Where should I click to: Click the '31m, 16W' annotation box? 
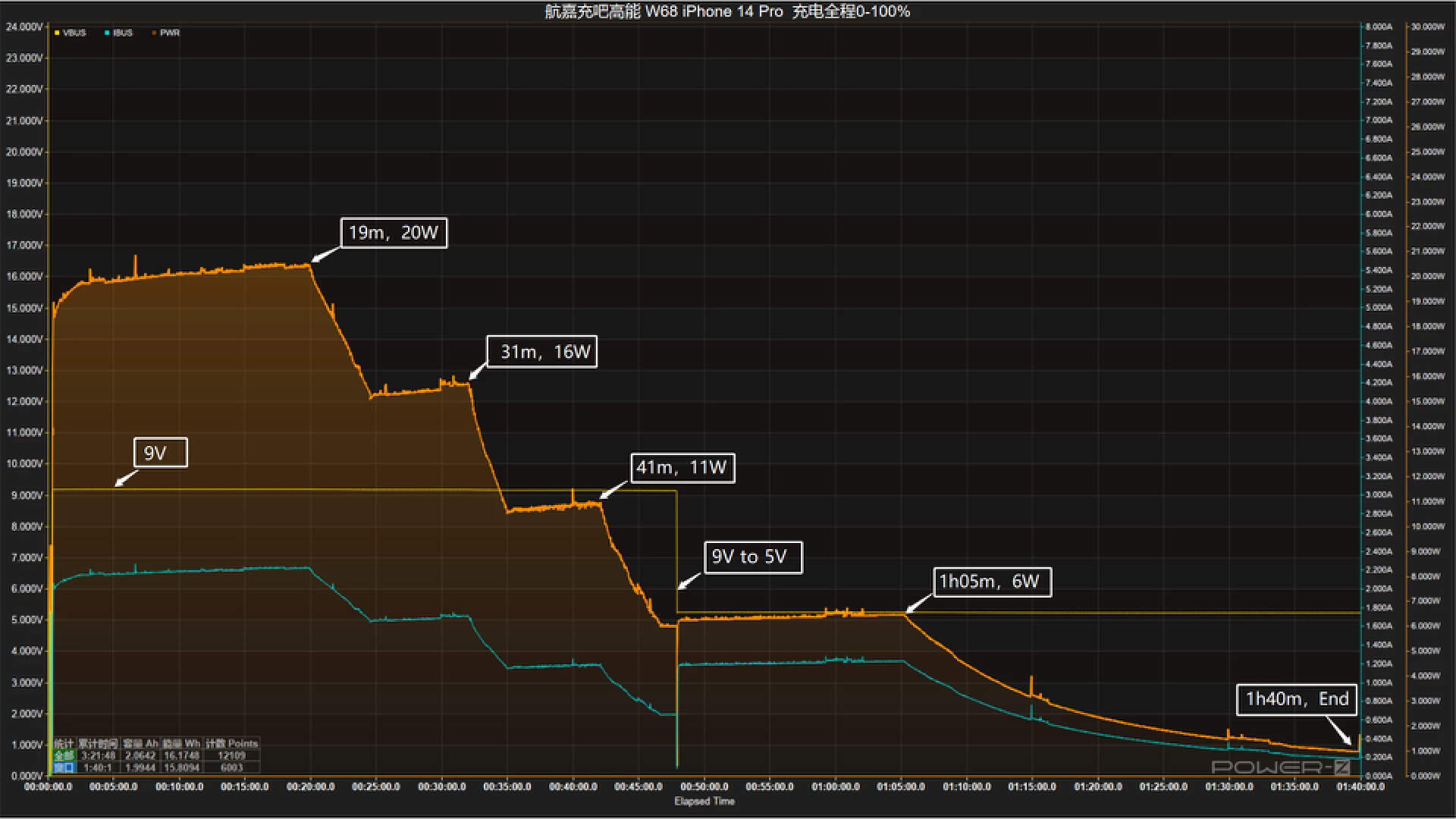541,352
